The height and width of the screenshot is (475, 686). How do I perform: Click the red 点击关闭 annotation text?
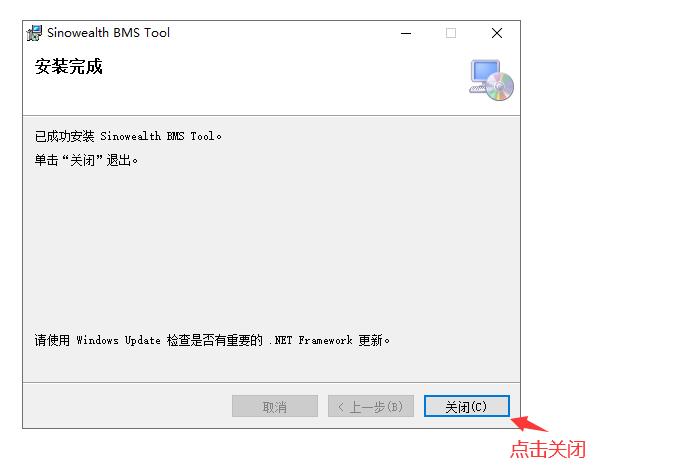pos(548,449)
